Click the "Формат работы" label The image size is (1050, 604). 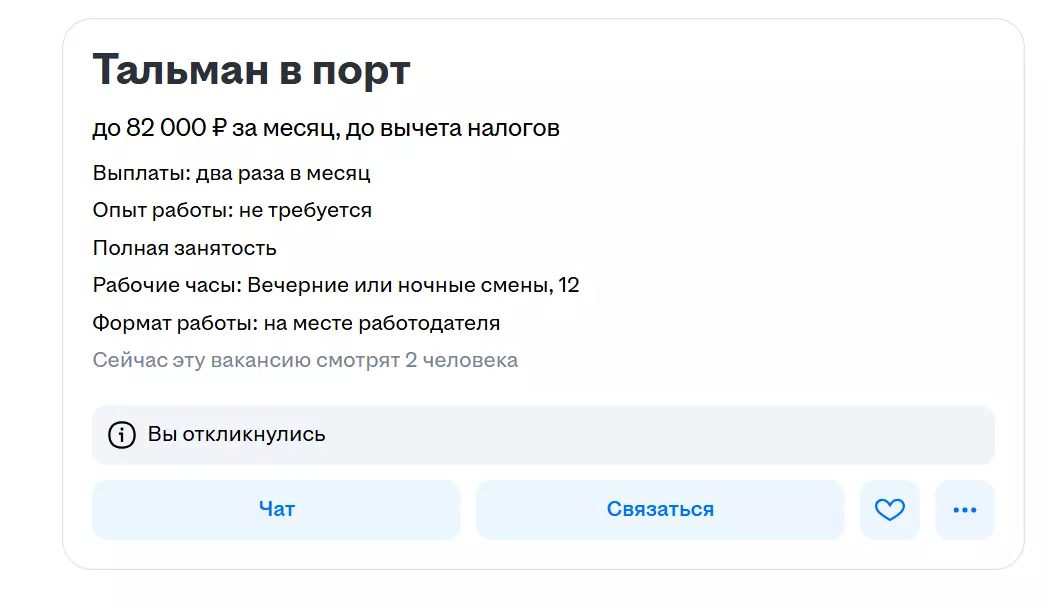click(174, 324)
